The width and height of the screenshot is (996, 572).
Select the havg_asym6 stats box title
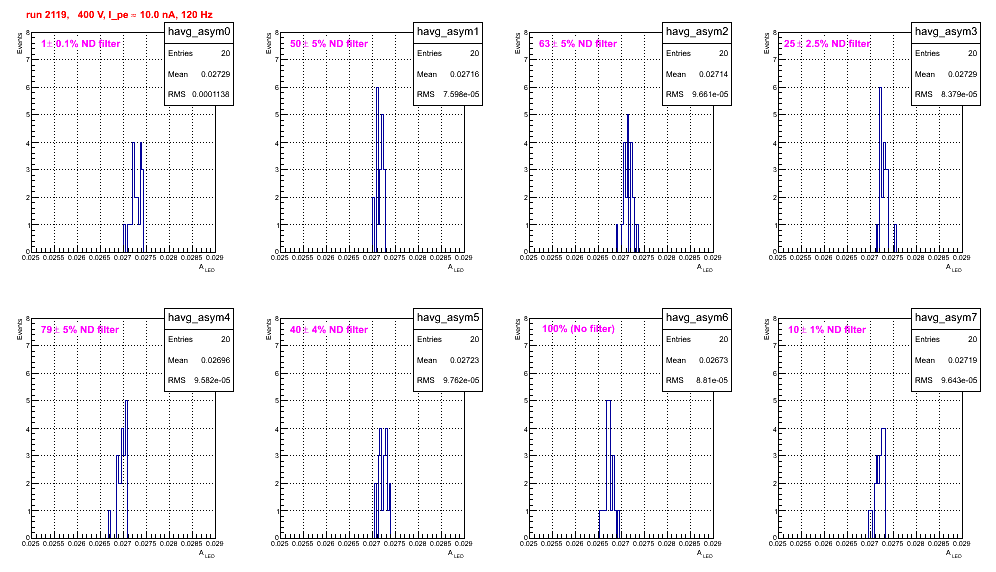(697, 318)
